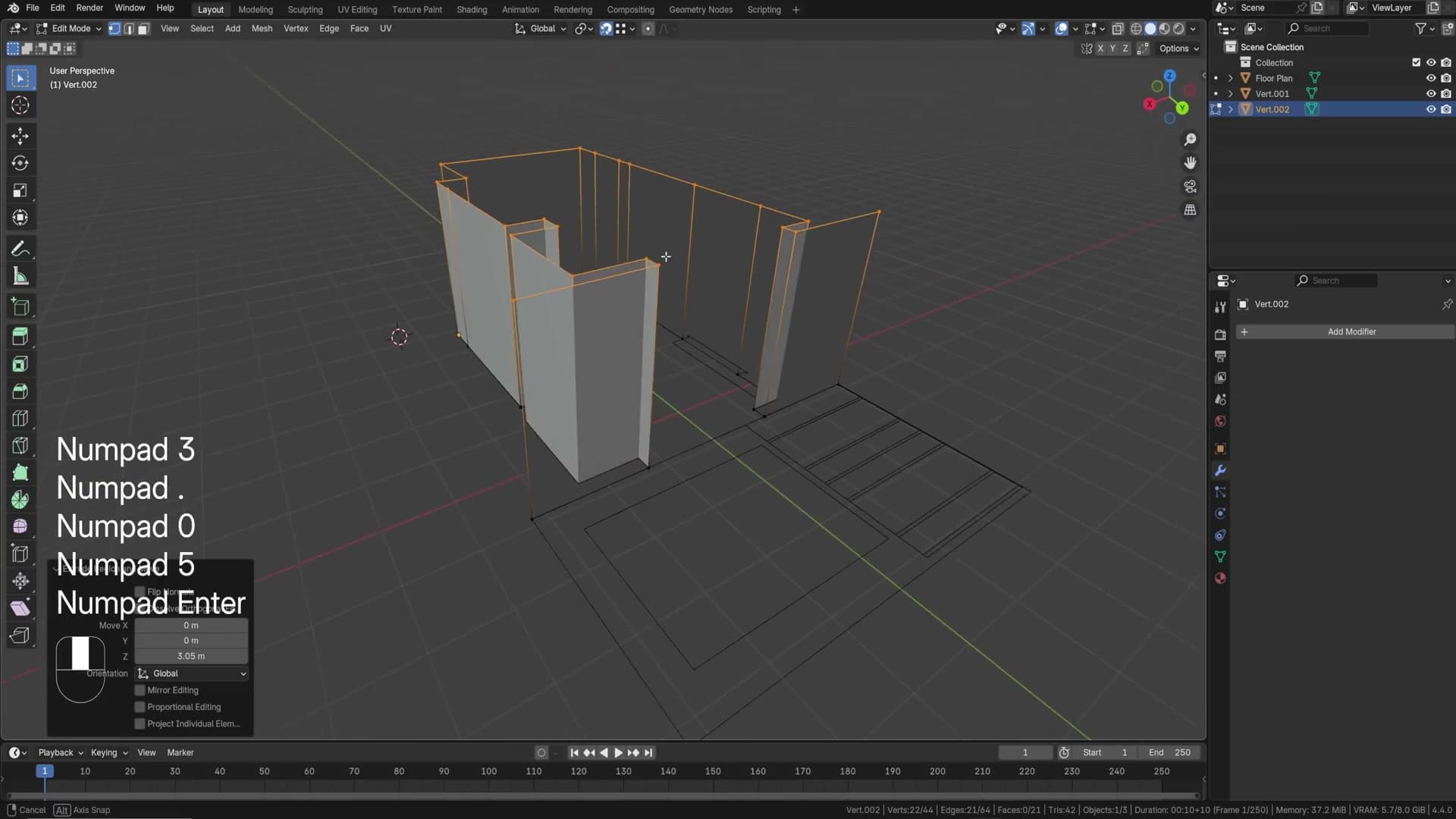
Task: Expand Floor Plan in outliner
Action: [x=1230, y=78]
